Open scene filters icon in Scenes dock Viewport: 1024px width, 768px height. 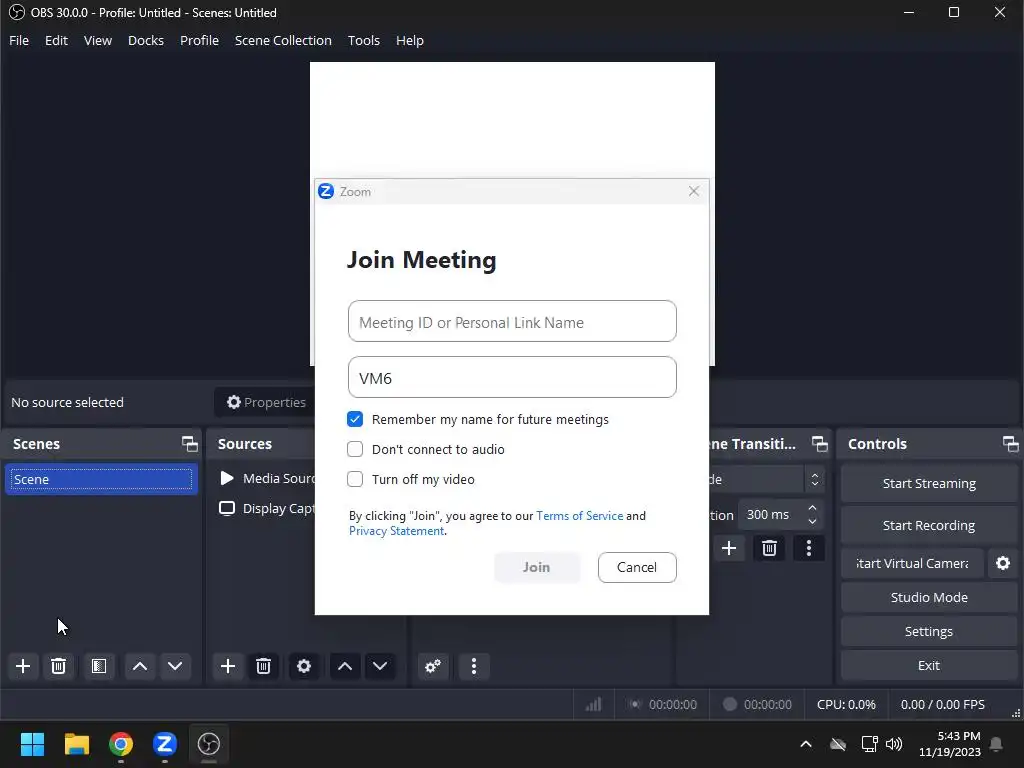[x=99, y=666]
